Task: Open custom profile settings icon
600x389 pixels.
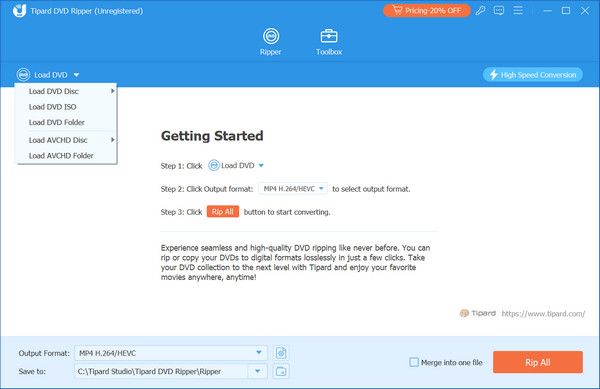Action: point(281,353)
